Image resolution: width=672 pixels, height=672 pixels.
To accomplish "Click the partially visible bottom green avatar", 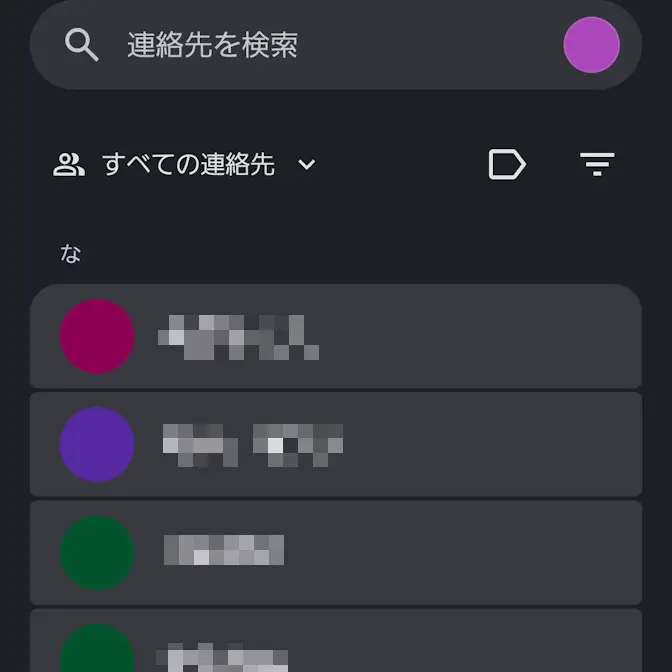I will (x=97, y=652).
